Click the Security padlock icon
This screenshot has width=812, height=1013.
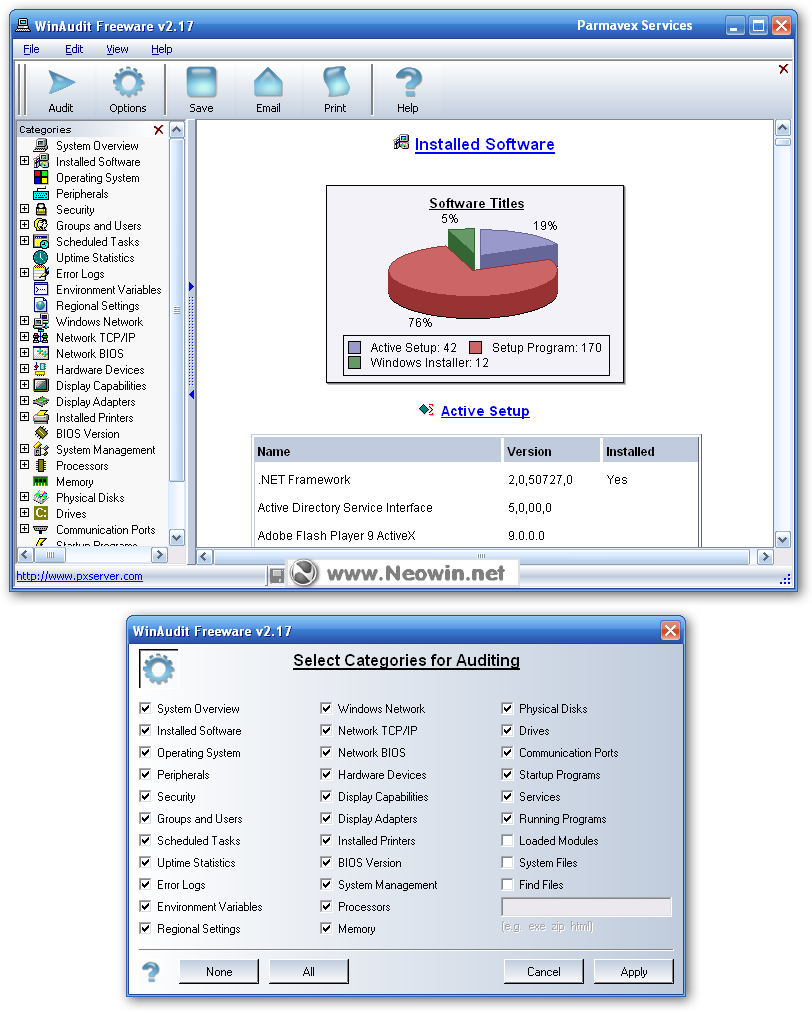(x=41, y=209)
